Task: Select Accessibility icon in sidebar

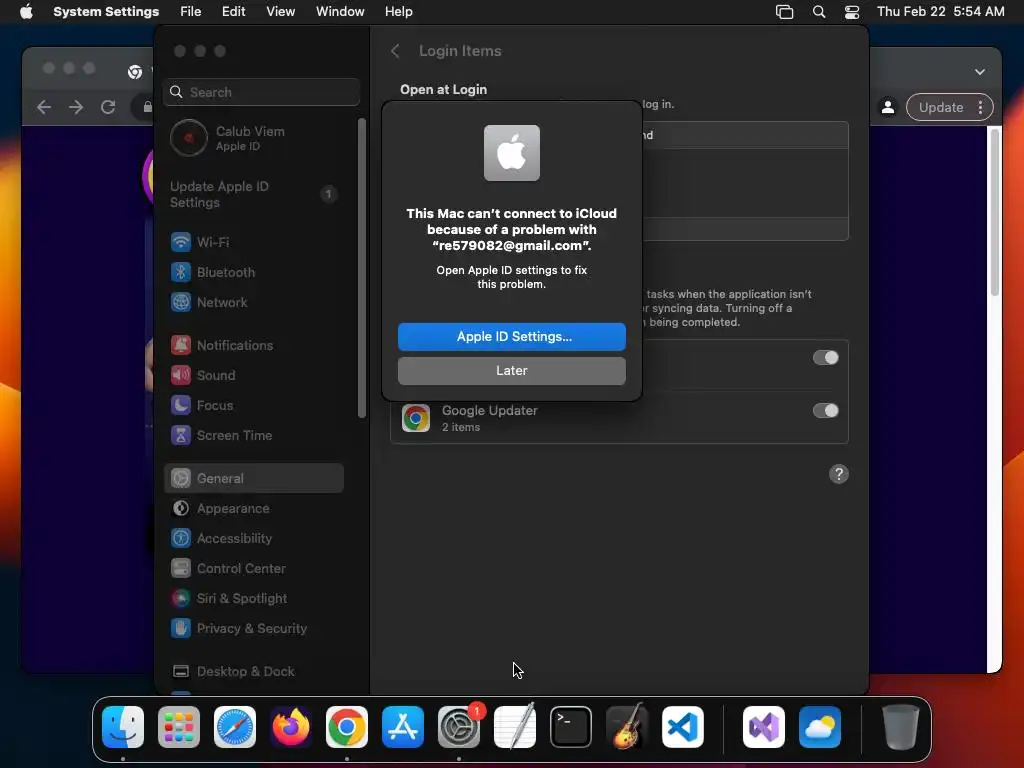Action: point(181,538)
